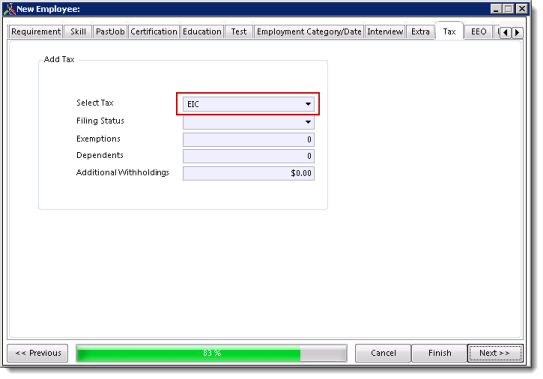Click the green 83% progress bar
543x379 pixels.
pos(212,353)
